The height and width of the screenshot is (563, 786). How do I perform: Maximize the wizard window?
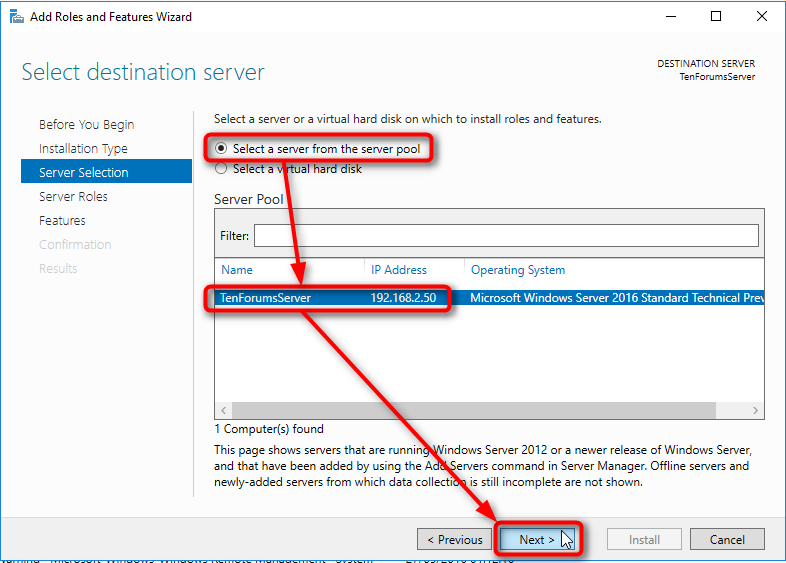(716, 16)
